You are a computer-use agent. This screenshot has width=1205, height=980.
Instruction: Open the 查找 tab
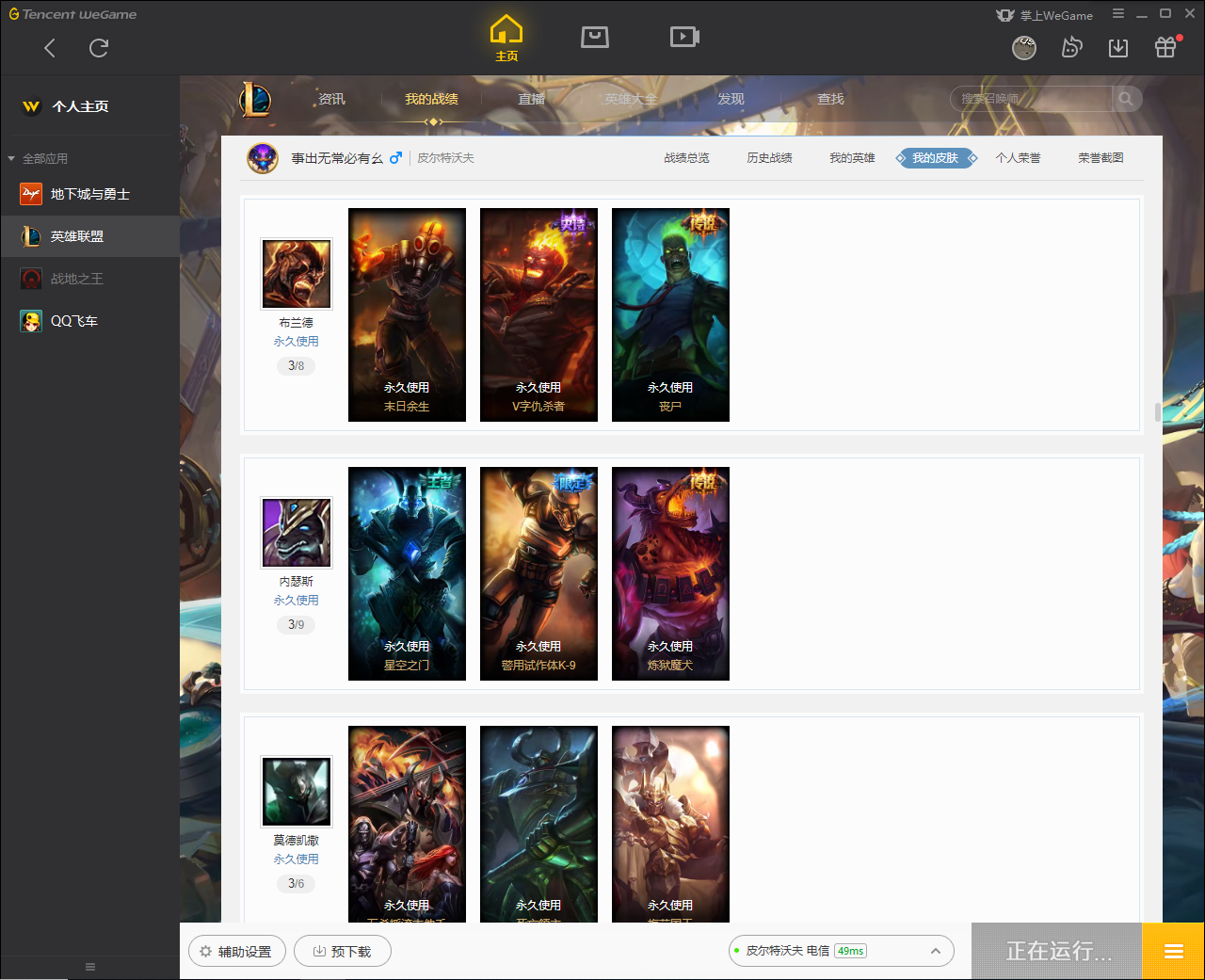coord(830,99)
